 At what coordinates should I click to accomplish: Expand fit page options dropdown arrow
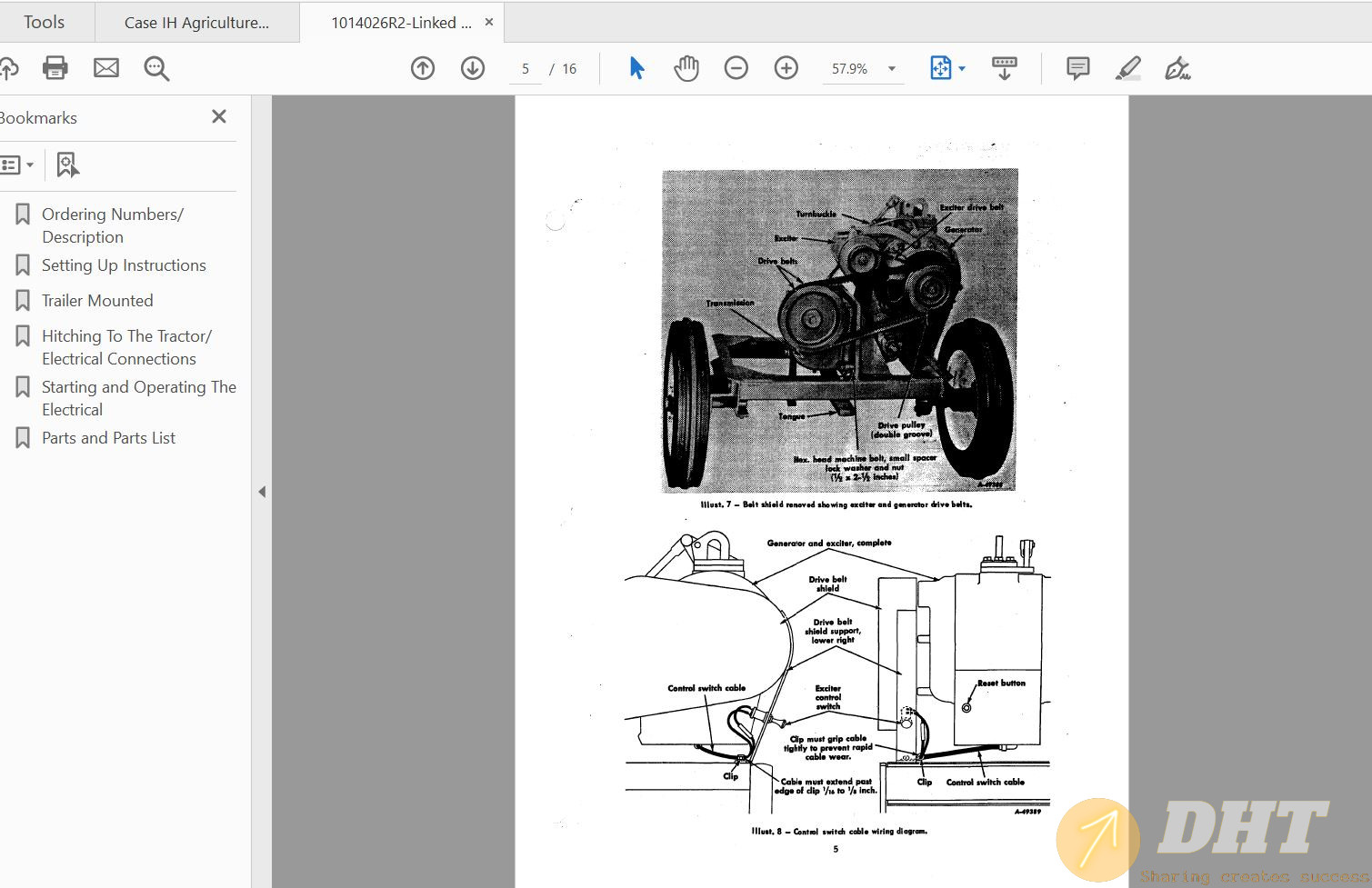962,68
